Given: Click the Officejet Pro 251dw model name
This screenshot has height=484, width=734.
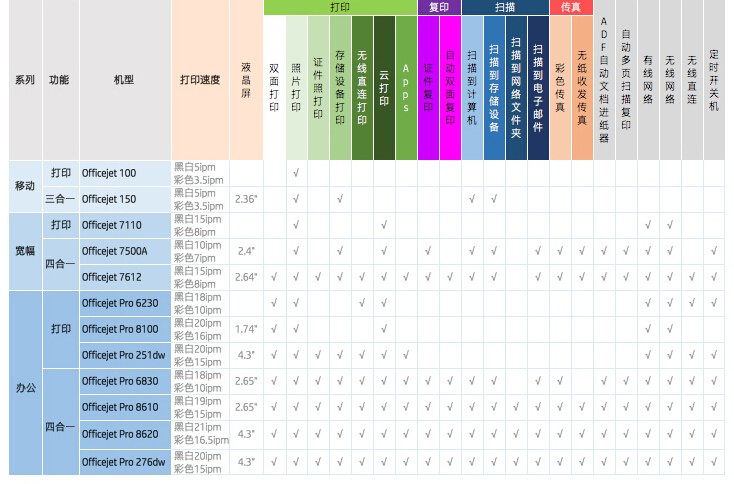Looking at the screenshot, I should click(124, 355).
